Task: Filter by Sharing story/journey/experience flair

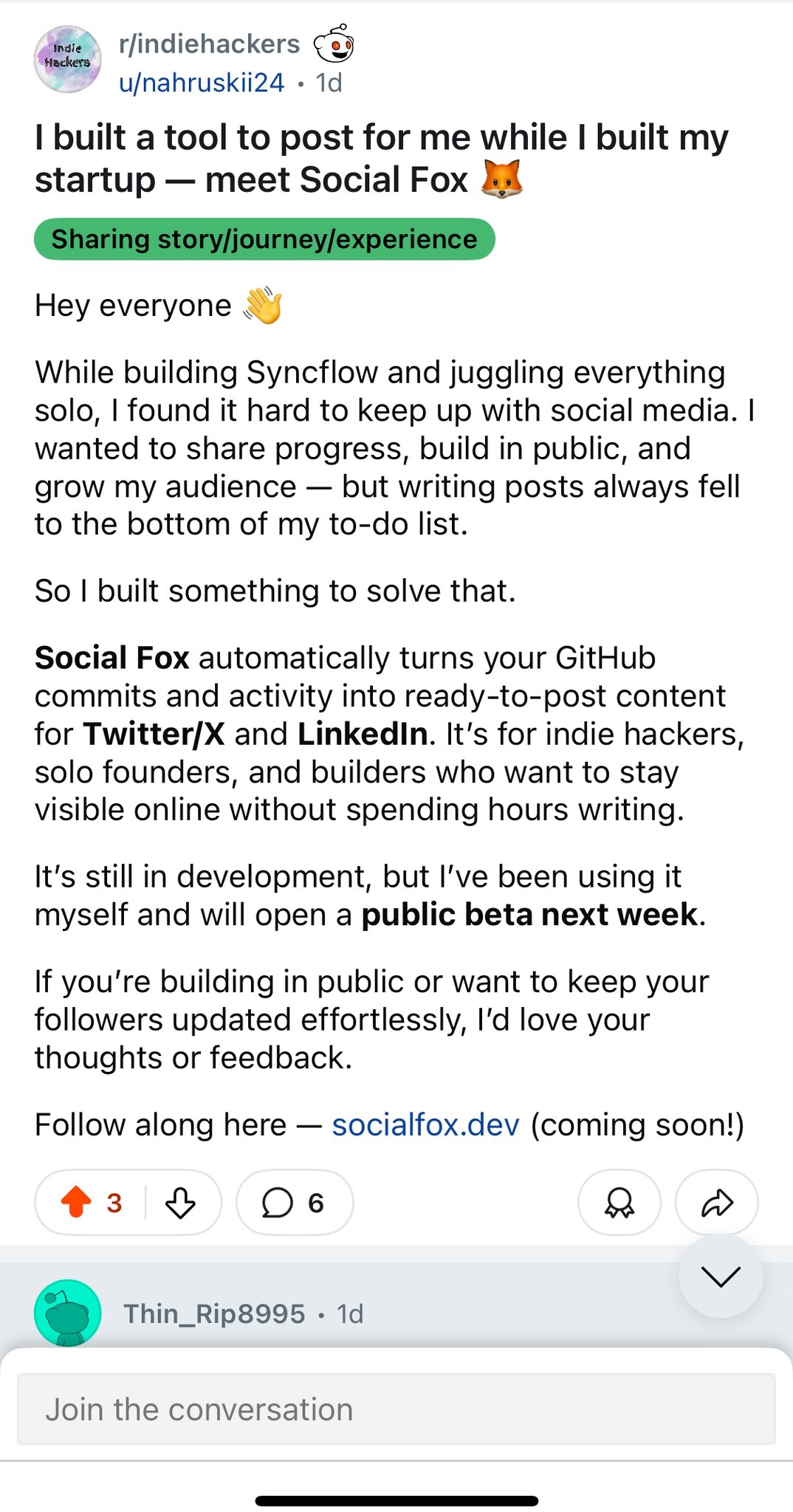Action: click(x=264, y=239)
